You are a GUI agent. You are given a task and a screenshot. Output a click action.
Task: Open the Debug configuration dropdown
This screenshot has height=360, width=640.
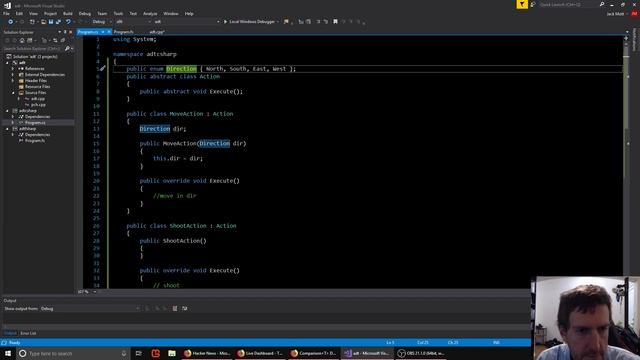(x=102, y=22)
